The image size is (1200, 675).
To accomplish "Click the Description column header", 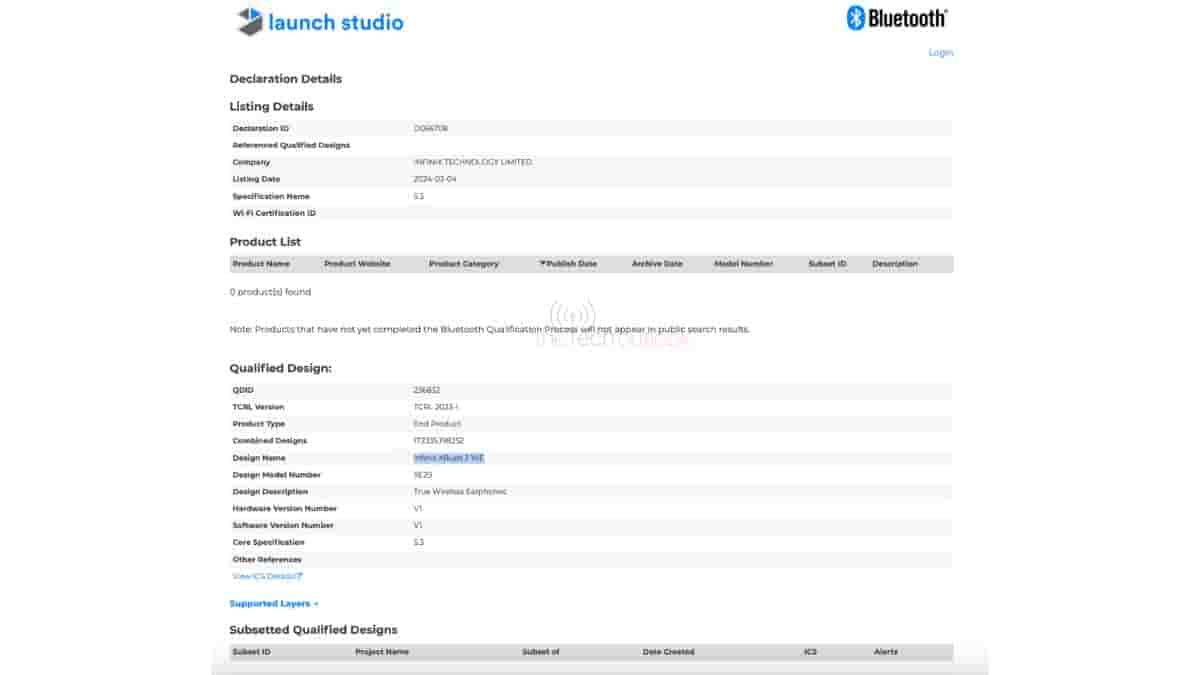I will point(894,264).
